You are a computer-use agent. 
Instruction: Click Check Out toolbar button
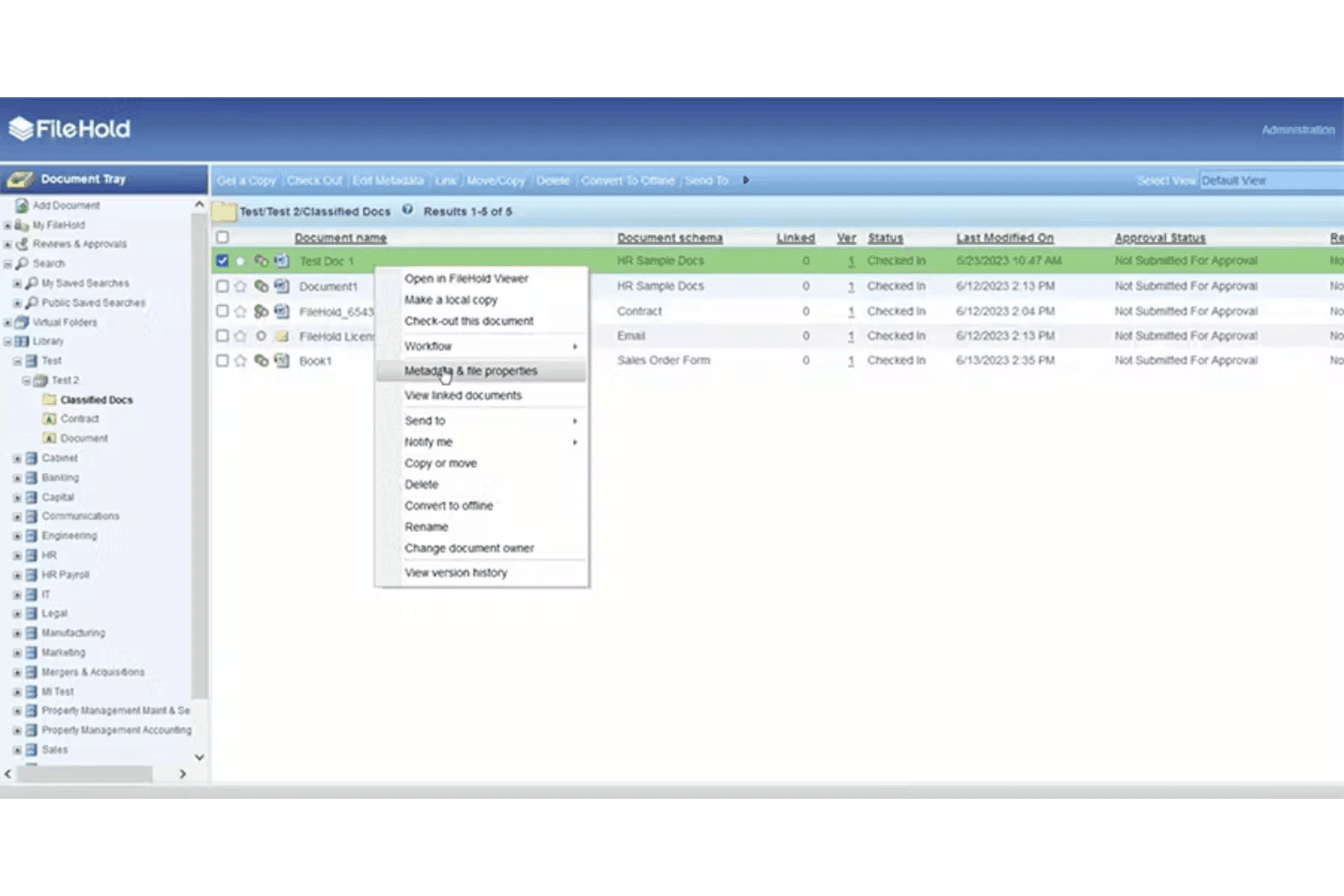[315, 181]
